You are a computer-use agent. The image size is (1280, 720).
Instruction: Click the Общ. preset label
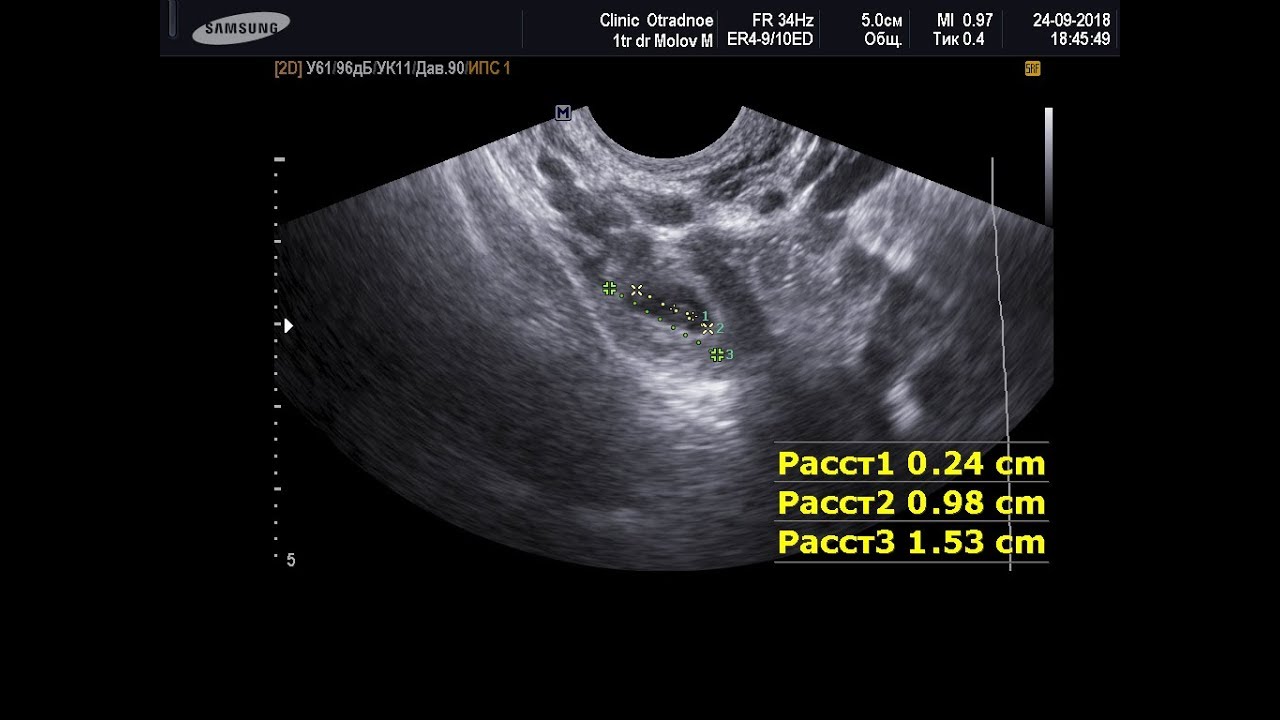coord(884,40)
